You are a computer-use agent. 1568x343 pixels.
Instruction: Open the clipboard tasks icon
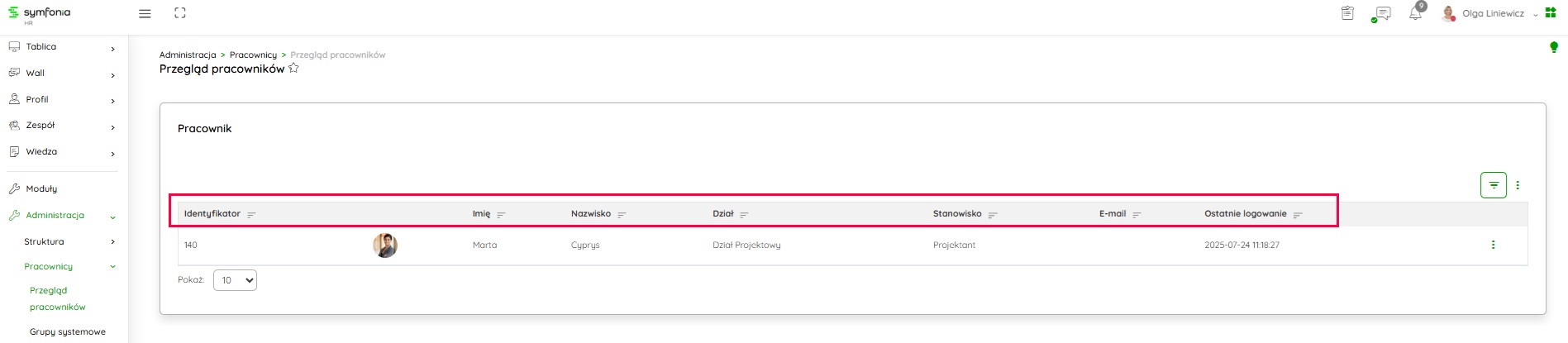(x=1347, y=13)
